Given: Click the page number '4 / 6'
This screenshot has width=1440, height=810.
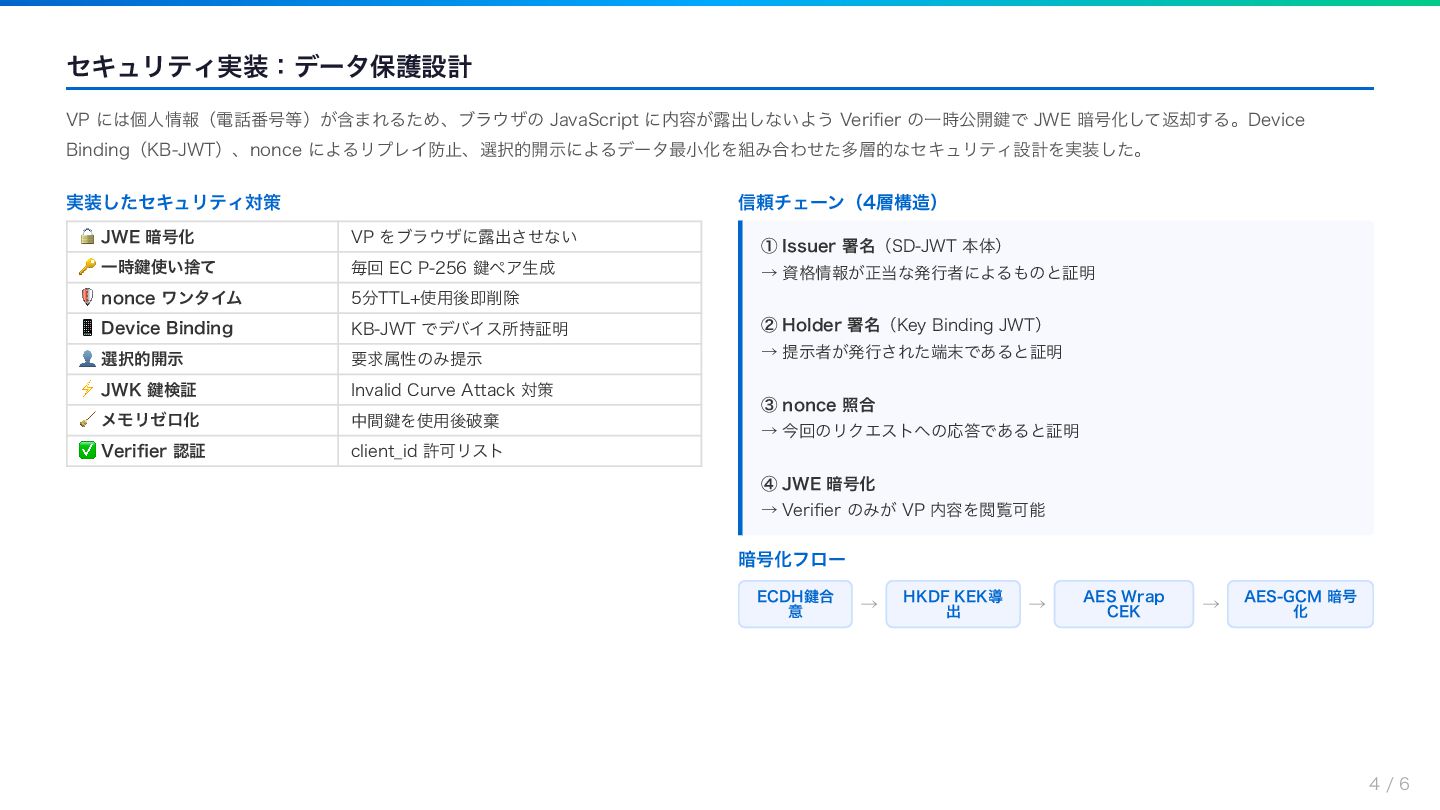Looking at the screenshot, I should (x=1390, y=783).
